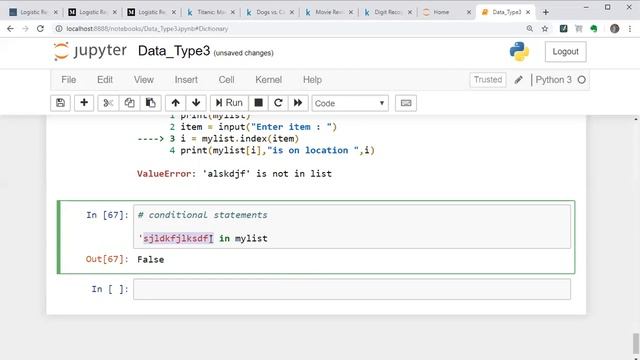Open the Help menu
Viewport: 640px width, 360px height.
pos(312,80)
